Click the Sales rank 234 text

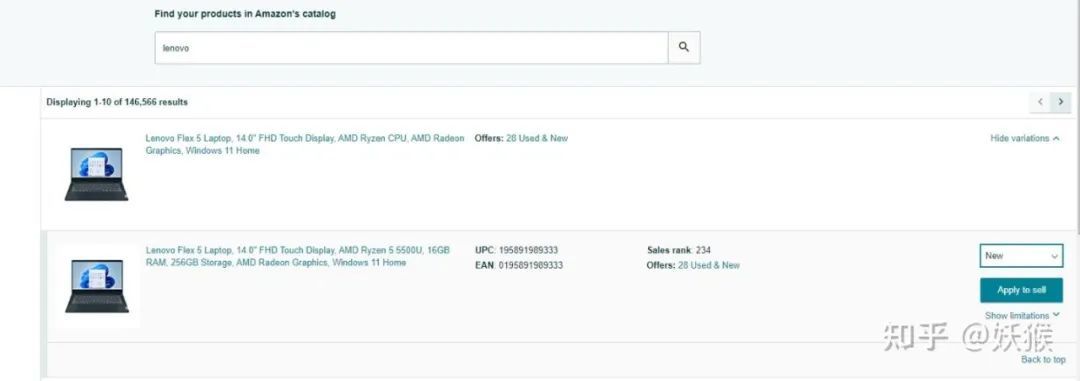[678, 250]
